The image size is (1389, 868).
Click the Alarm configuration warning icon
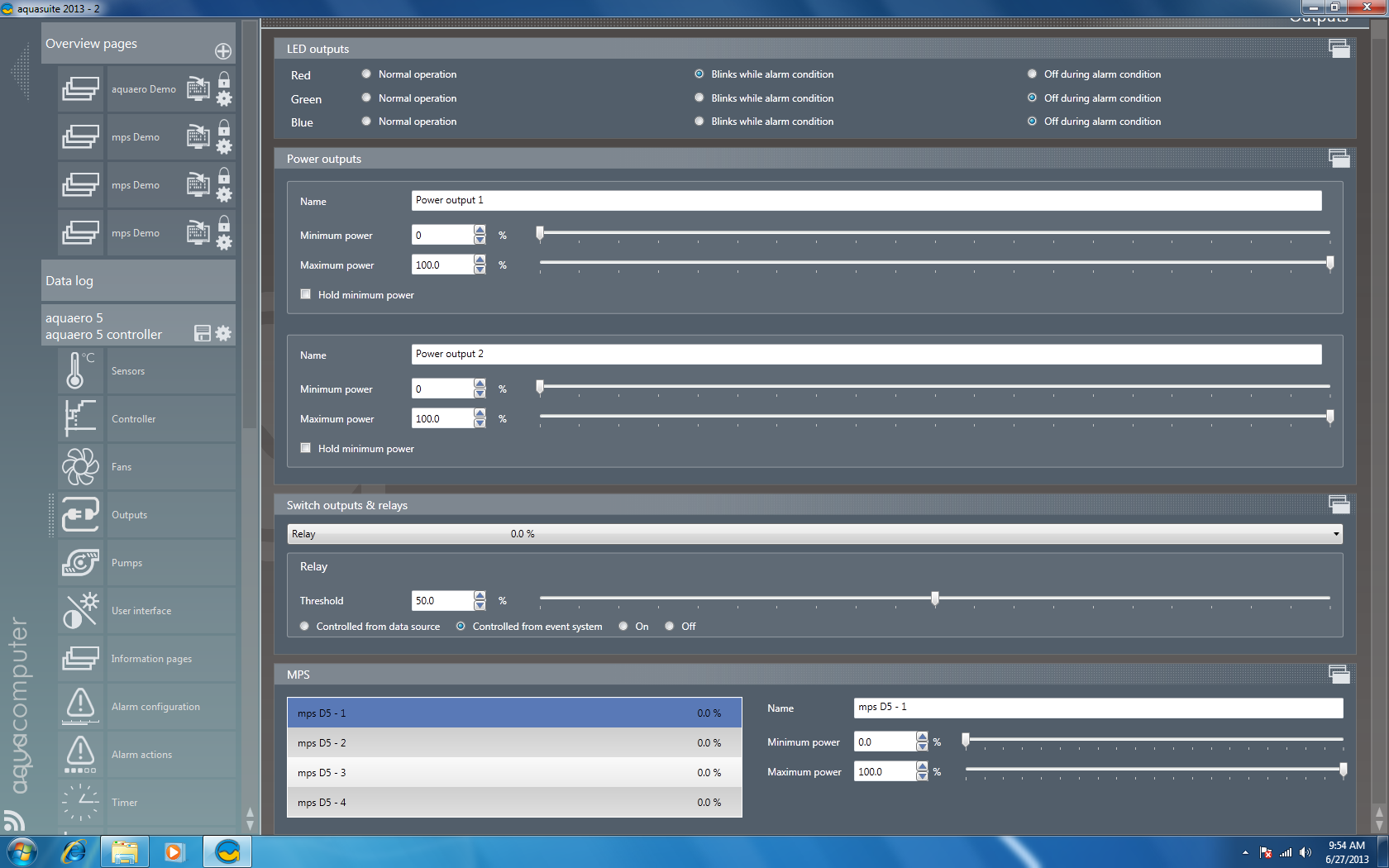click(x=79, y=706)
